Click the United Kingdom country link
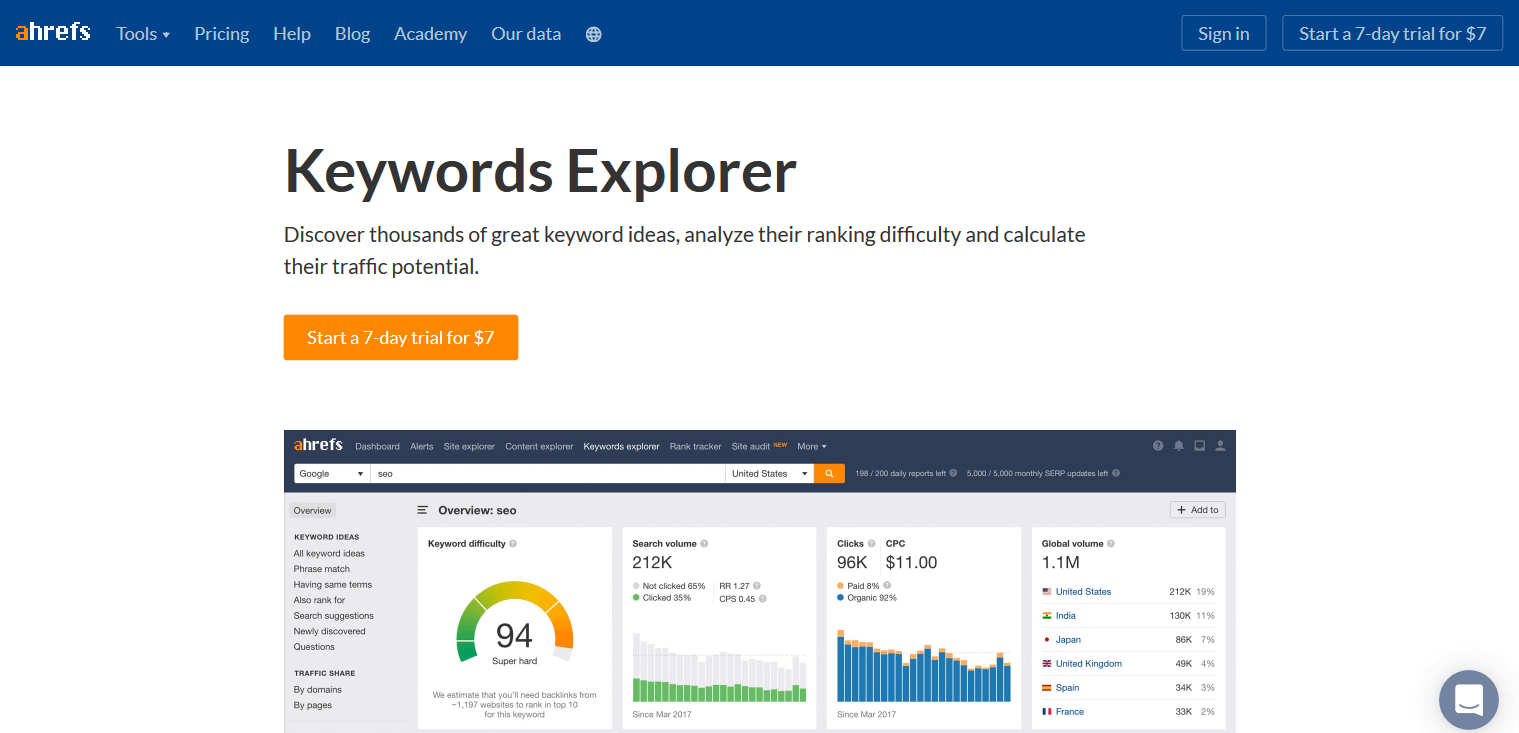 point(1089,664)
